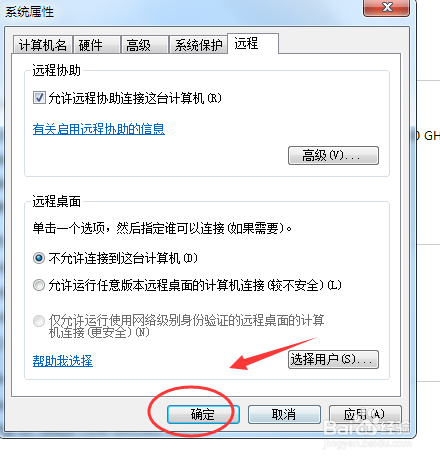
Task: Confirm with the 确定 button
Action: (x=203, y=414)
